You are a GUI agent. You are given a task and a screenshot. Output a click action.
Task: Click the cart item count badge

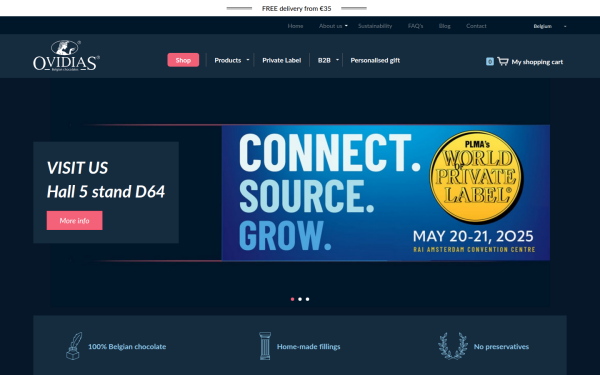pos(490,62)
